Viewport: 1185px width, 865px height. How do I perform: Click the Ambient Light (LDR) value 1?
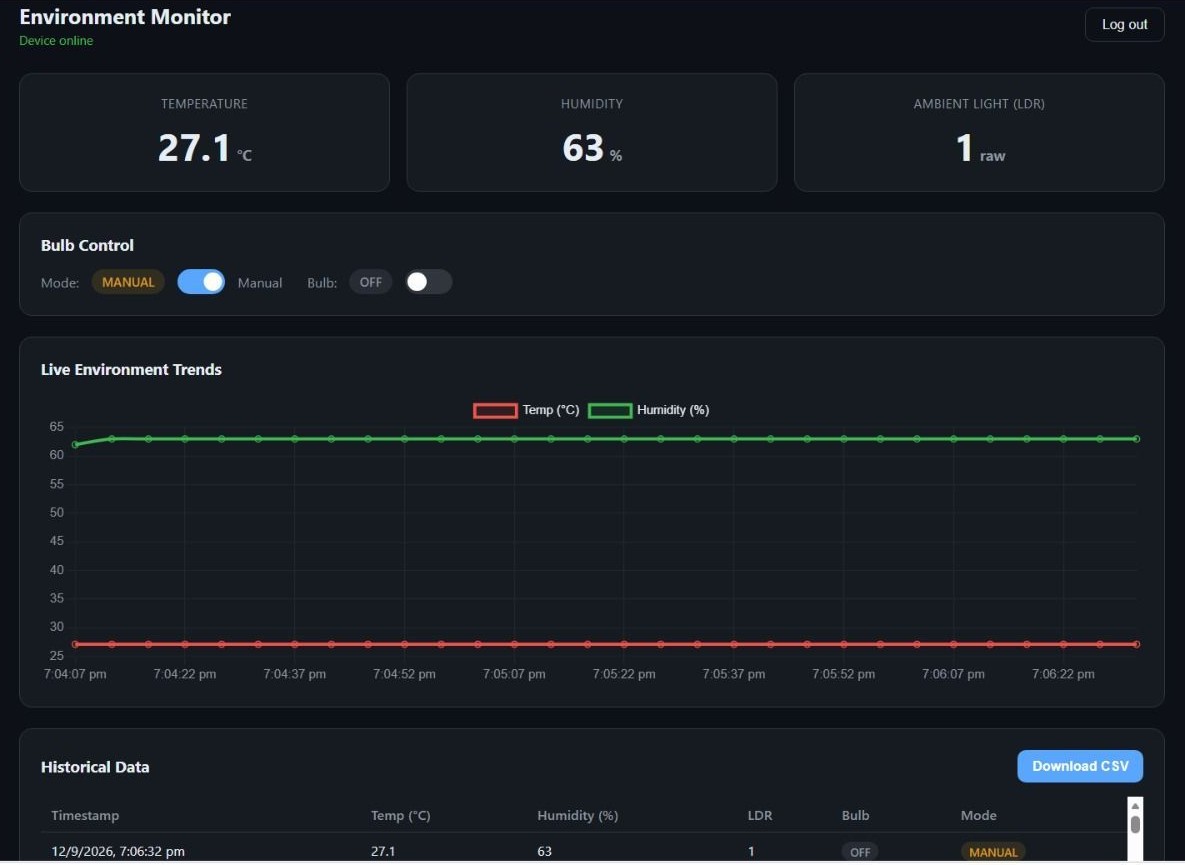click(x=964, y=147)
